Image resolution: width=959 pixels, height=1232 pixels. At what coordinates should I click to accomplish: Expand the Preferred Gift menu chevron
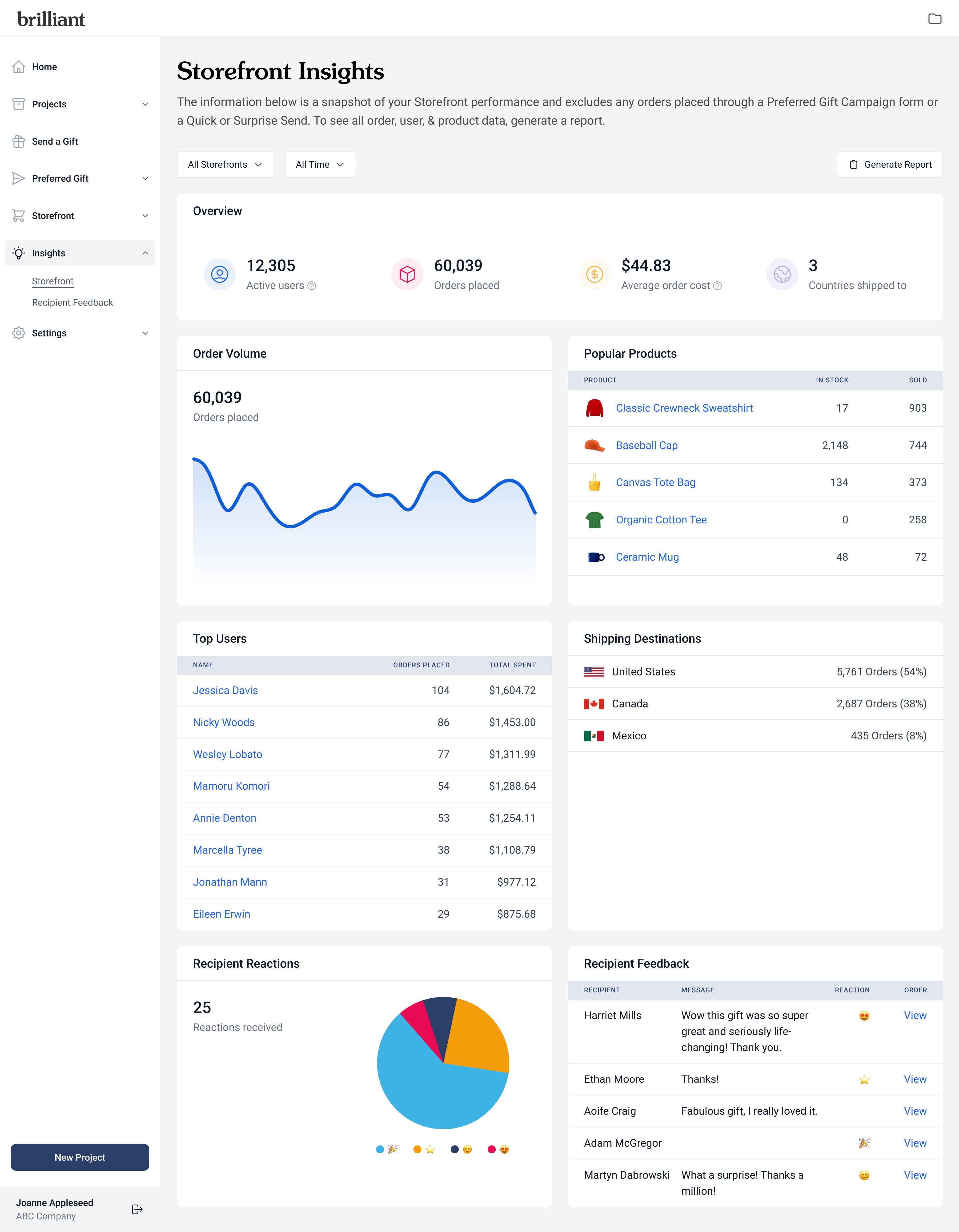pyautogui.click(x=145, y=179)
